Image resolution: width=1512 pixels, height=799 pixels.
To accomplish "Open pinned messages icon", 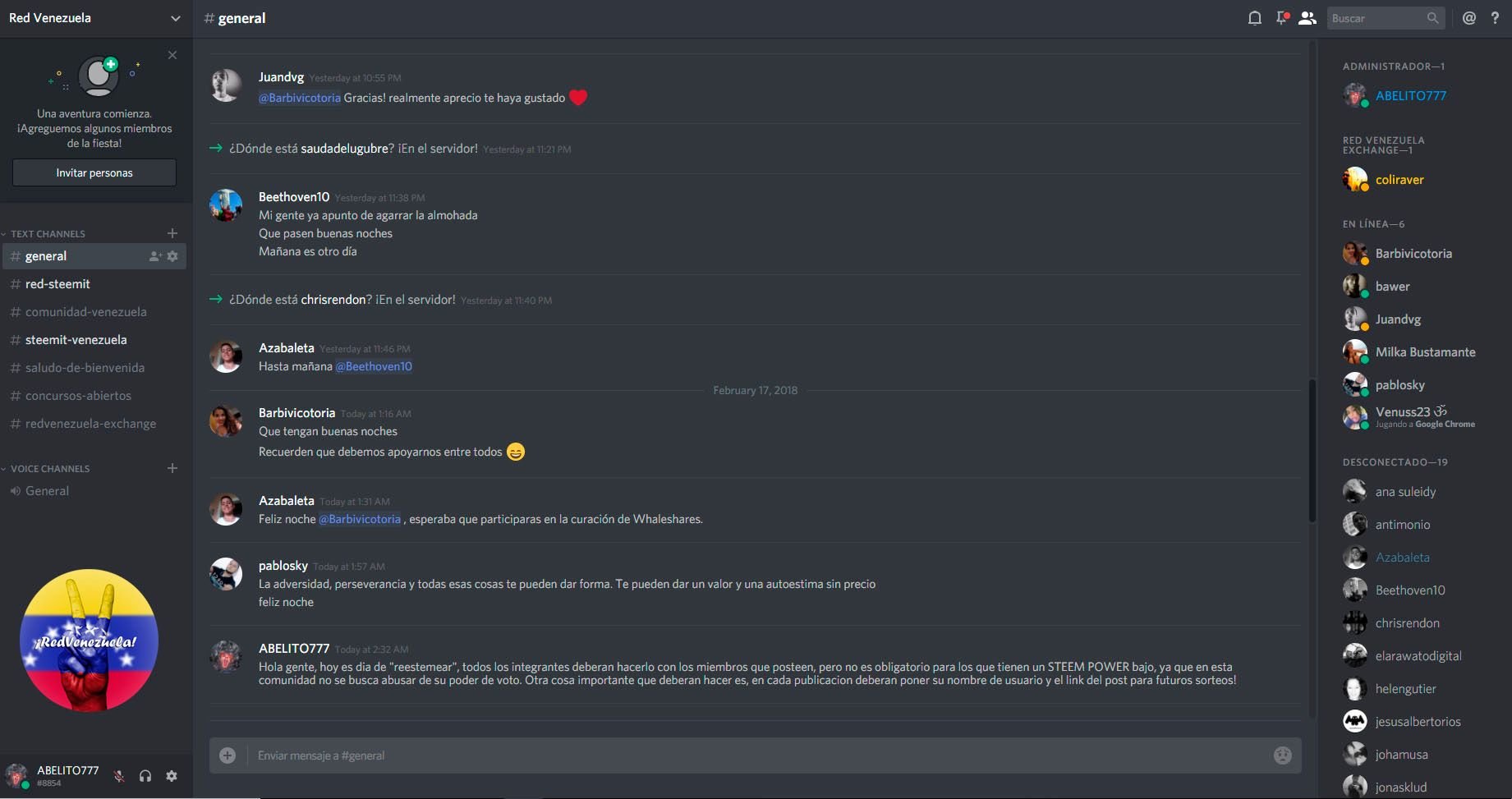I will 1281,18.
